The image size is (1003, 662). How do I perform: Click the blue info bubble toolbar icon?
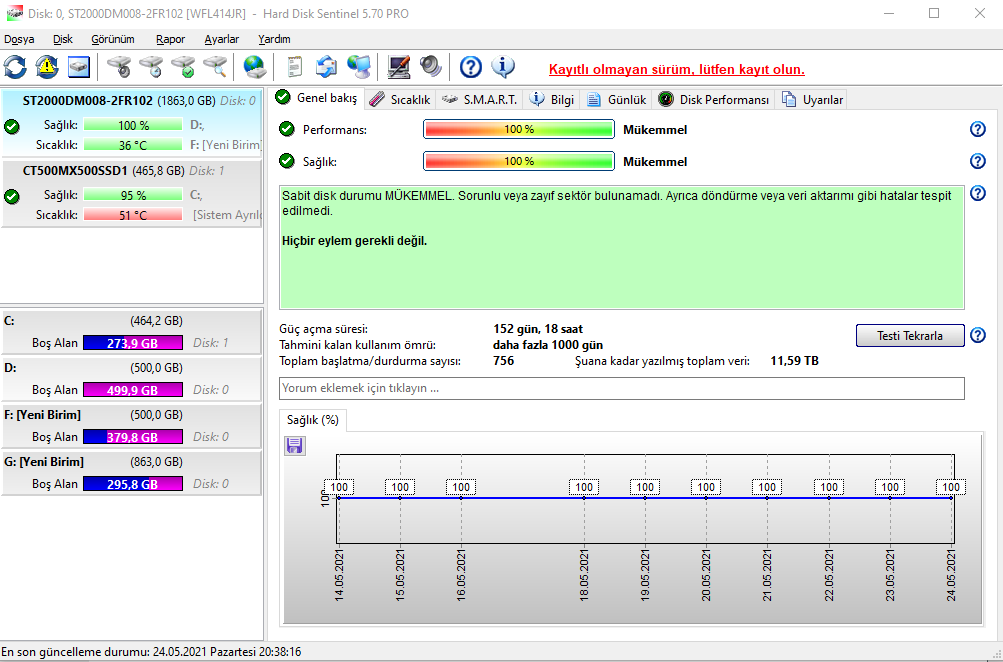click(503, 67)
